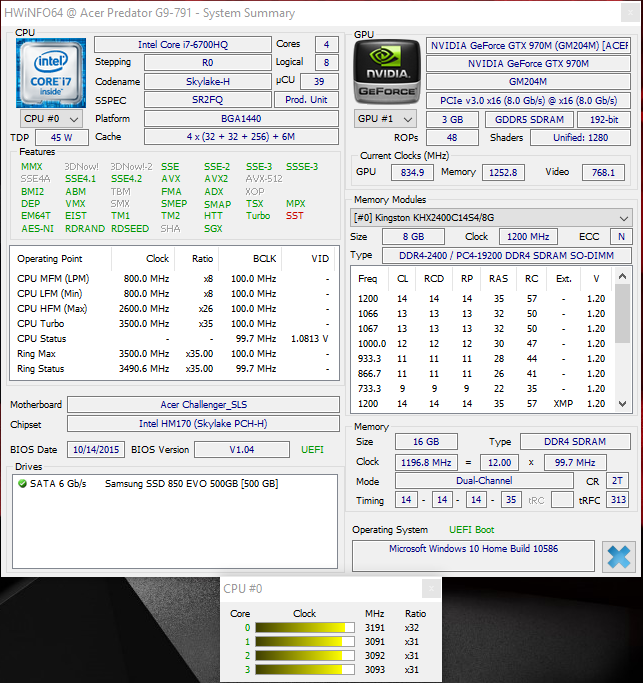Screen dimensions: 643x683
Task: Click the Windows 10 Home Build 10586 field
Action: coord(473,555)
